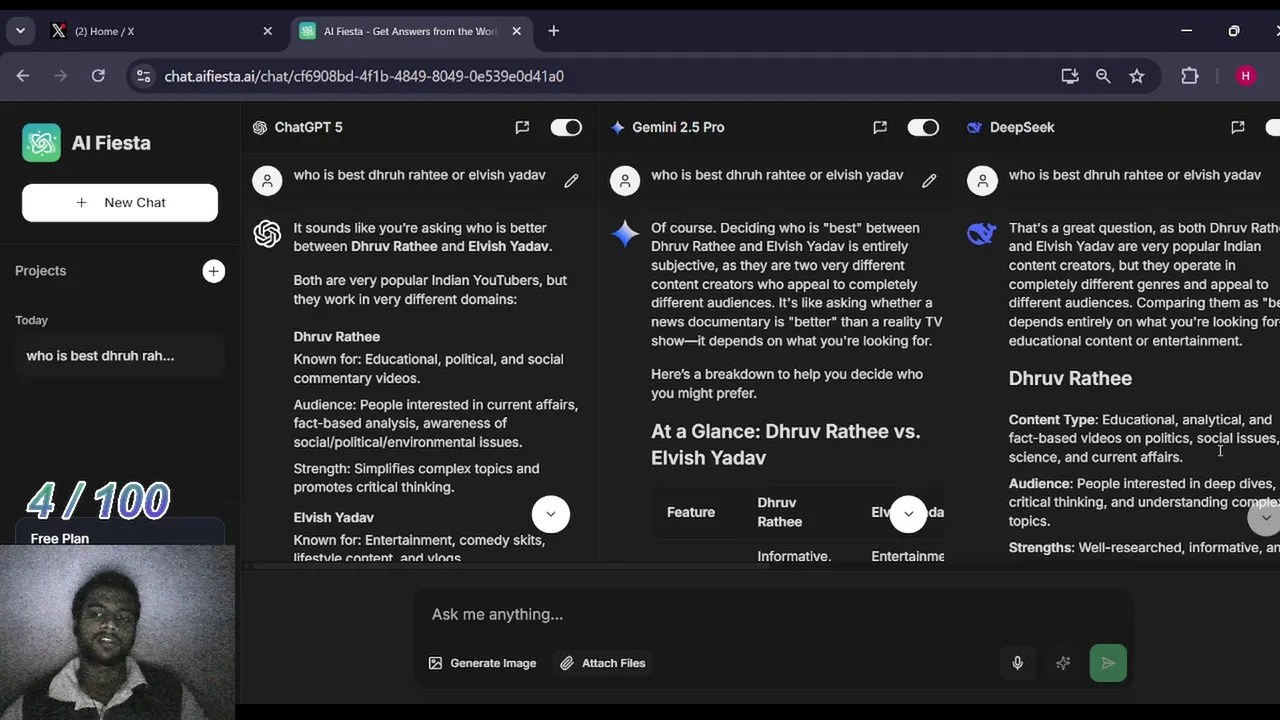The image size is (1280, 720).
Task: Toggle Gemini 2.5 Pro model switch
Action: (923, 127)
